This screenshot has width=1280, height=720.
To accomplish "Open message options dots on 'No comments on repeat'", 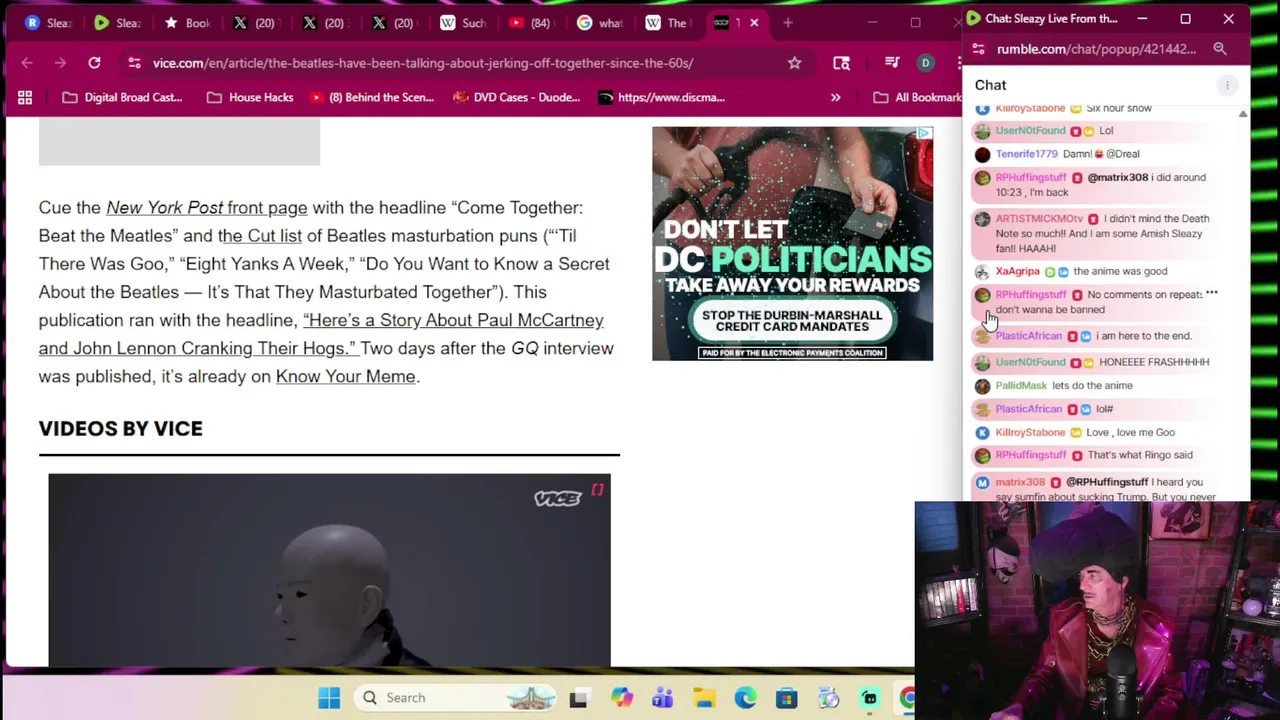I will click(1211, 293).
